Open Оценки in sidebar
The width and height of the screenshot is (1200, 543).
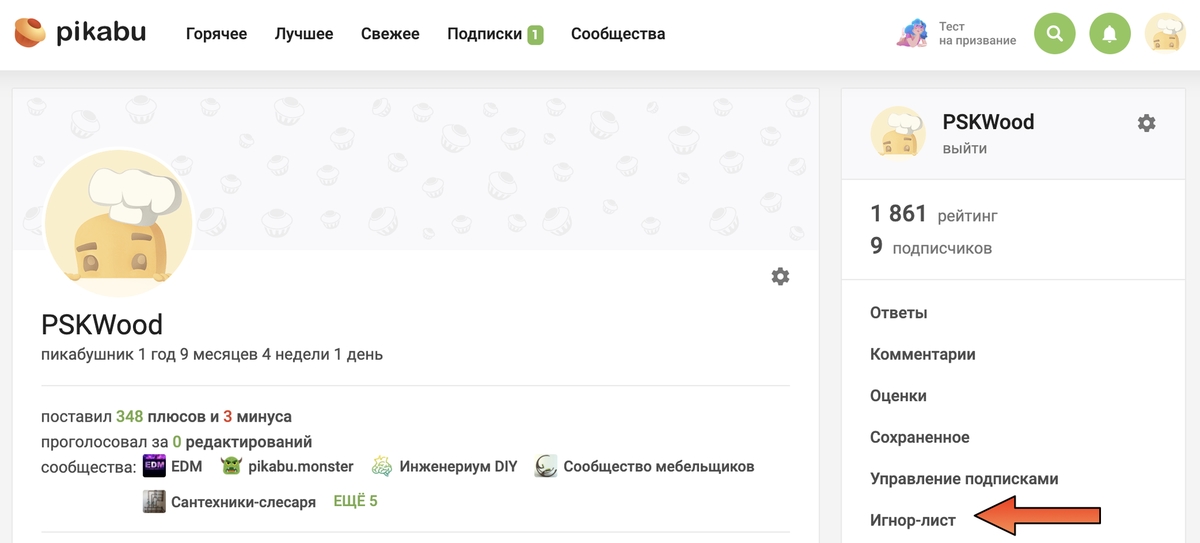pyautogui.click(x=898, y=396)
